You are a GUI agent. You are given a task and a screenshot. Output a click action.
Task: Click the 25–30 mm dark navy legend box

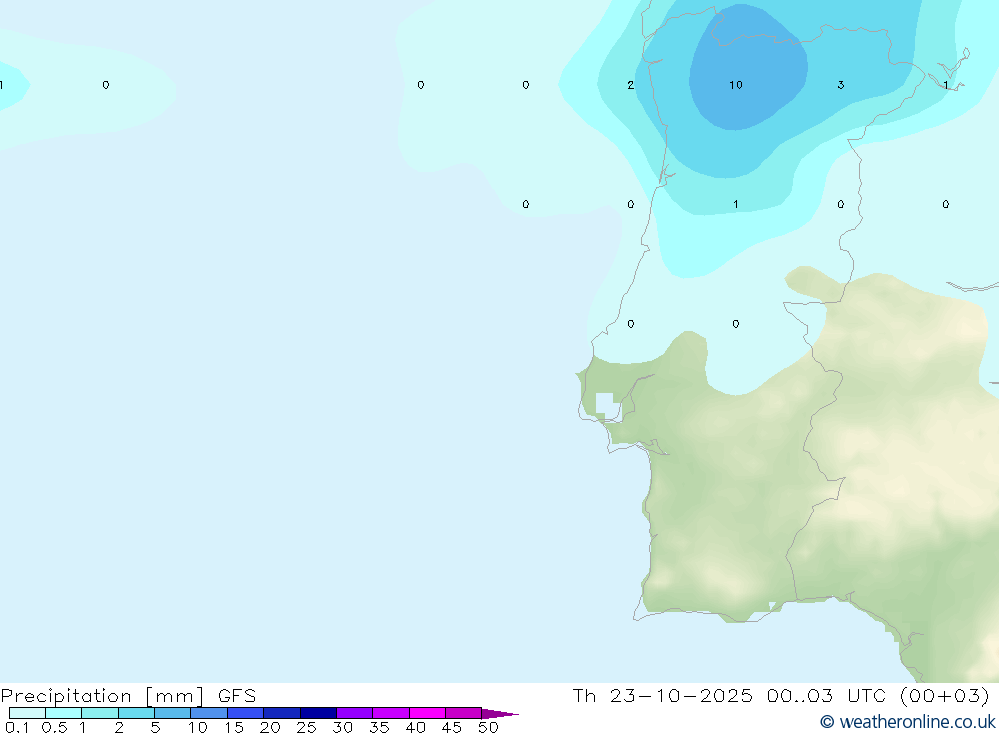(318, 713)
